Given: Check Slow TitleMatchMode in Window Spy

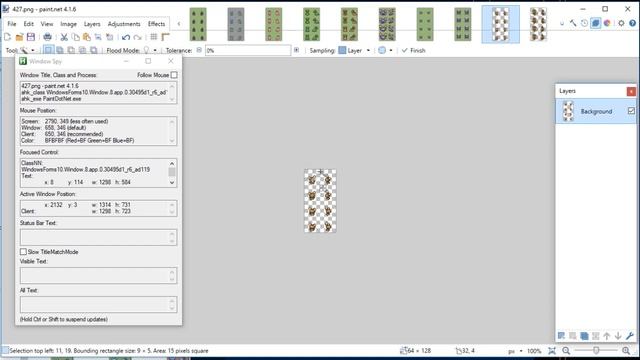Looking at the screenshot, I should point(23,252).
